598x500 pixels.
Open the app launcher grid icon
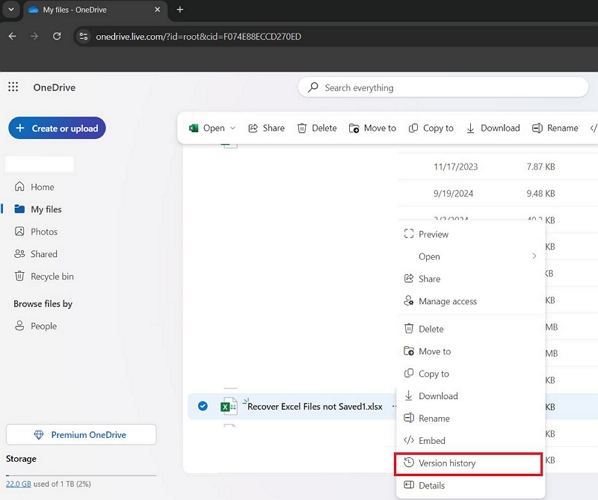pyautogui.click(x=13, y=87)
